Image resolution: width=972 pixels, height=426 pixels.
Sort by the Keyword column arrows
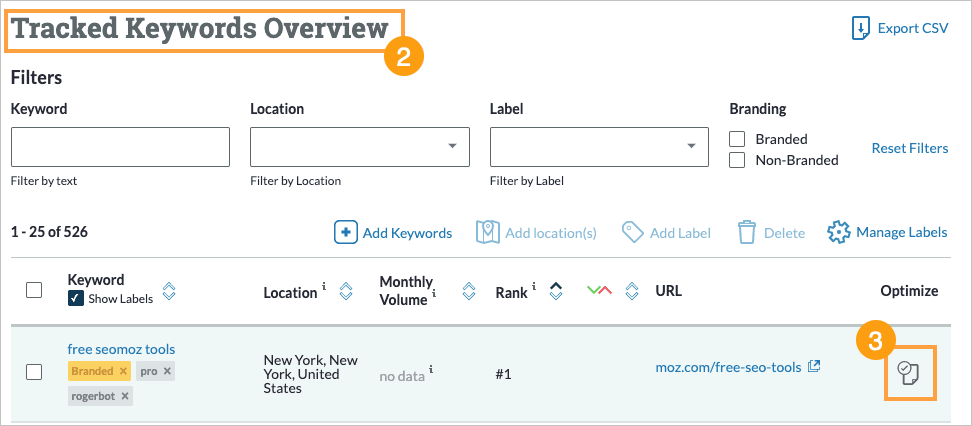click(x=169, y=291)
